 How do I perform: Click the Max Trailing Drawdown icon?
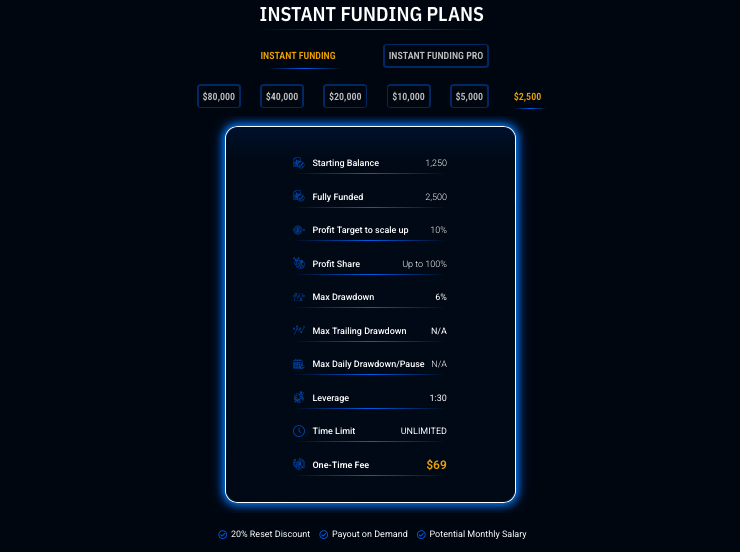(299, 330)
